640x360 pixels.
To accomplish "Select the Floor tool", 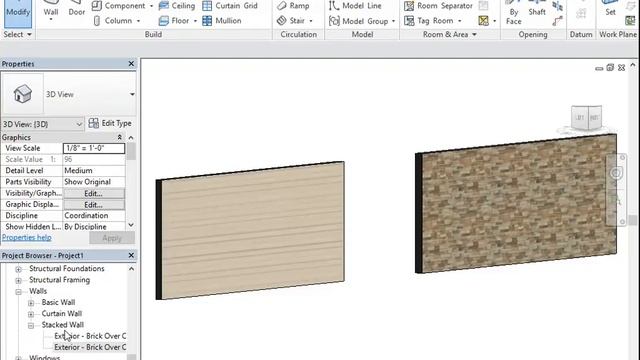I will [x=174, y=20].
